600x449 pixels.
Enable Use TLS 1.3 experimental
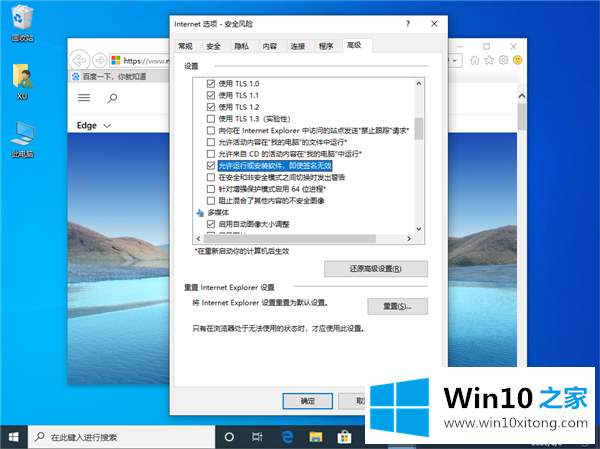click(211, 119)
